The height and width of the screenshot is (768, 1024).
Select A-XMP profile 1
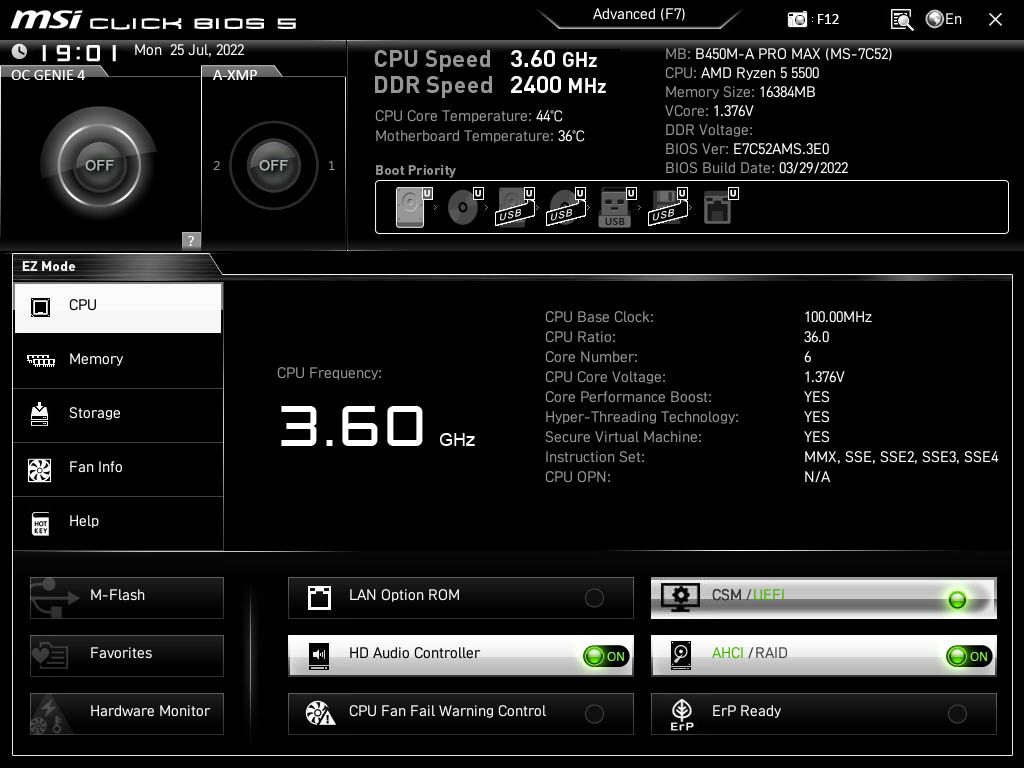332,166
